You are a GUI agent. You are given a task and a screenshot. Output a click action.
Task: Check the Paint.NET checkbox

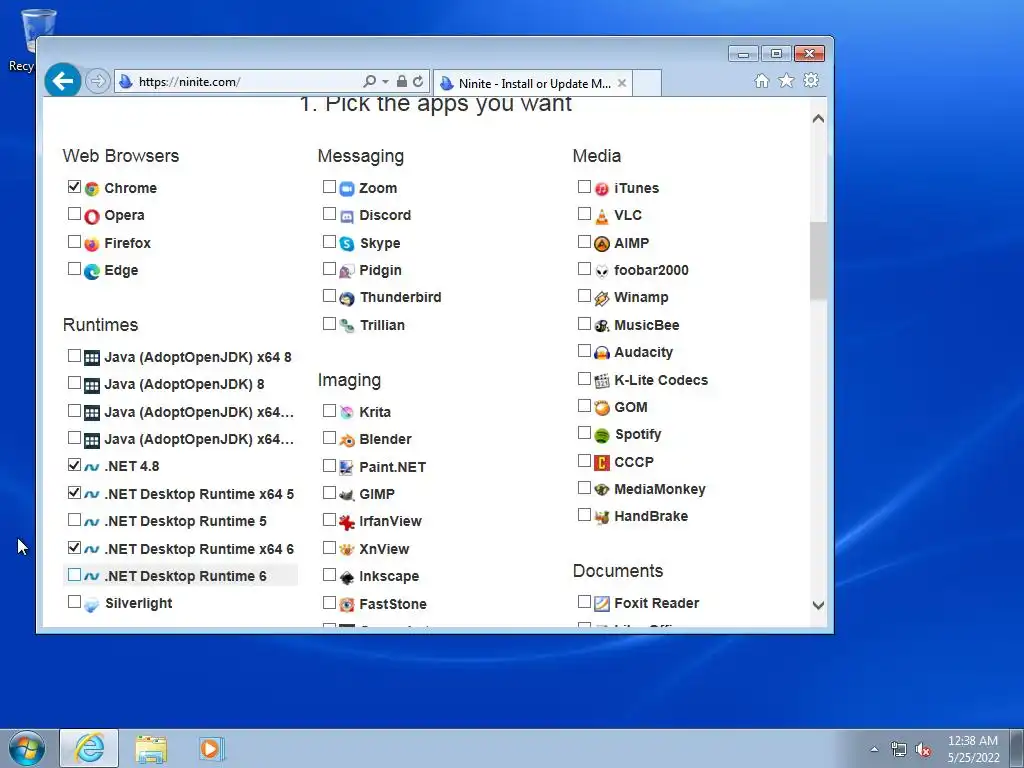coord(329,466)
